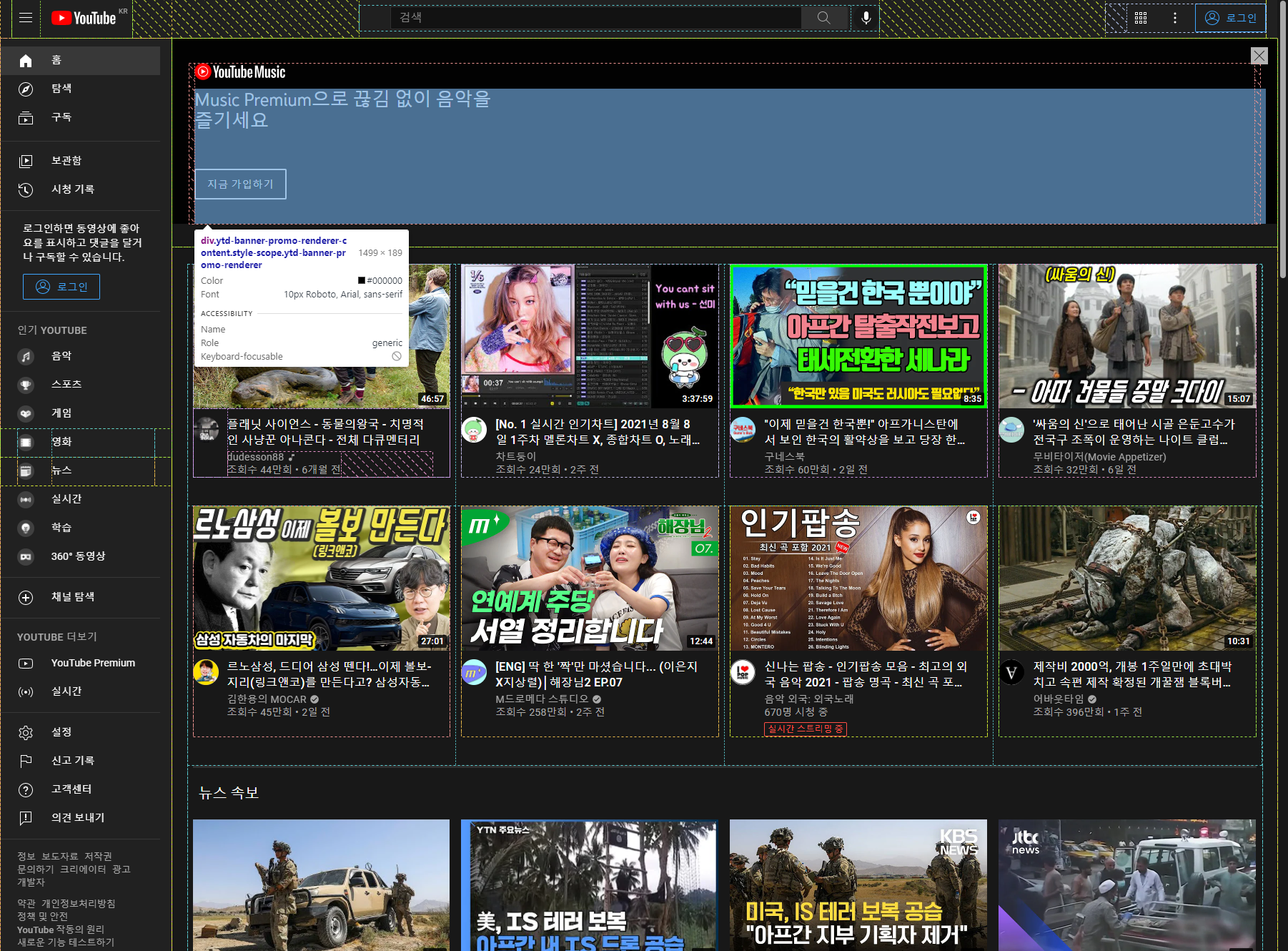Click the 학습 lightbulb icon
The height and width of the screenshot is (951, 1288).
click(x=26, y=528)
